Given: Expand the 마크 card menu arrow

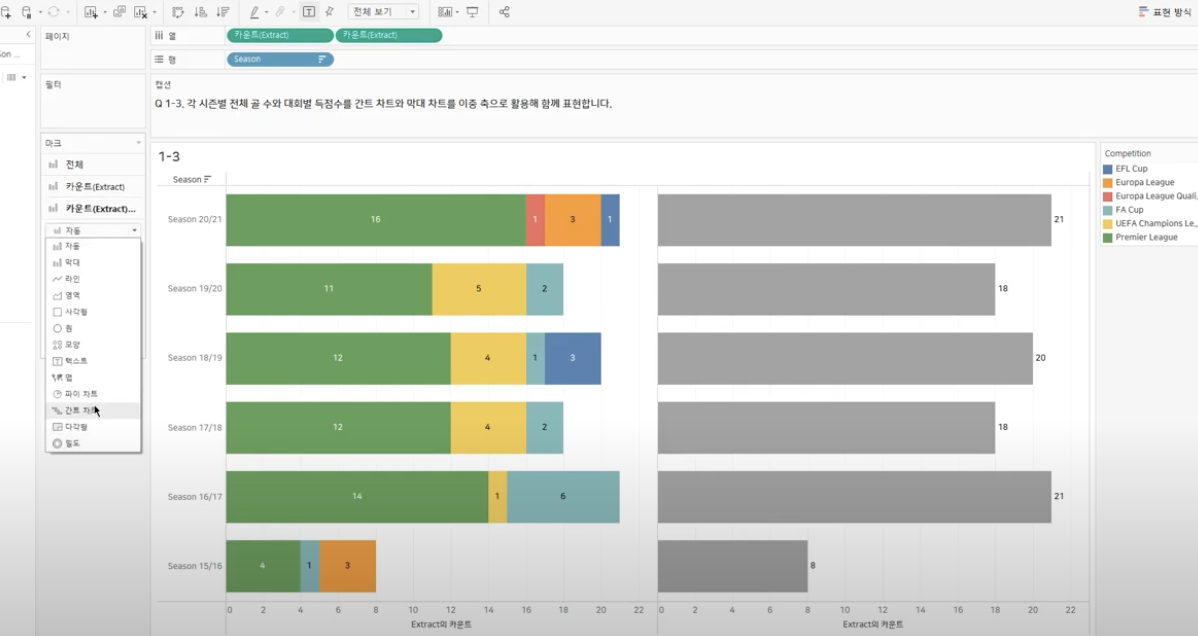Looking at the screenshot, I should pos(139,144).
